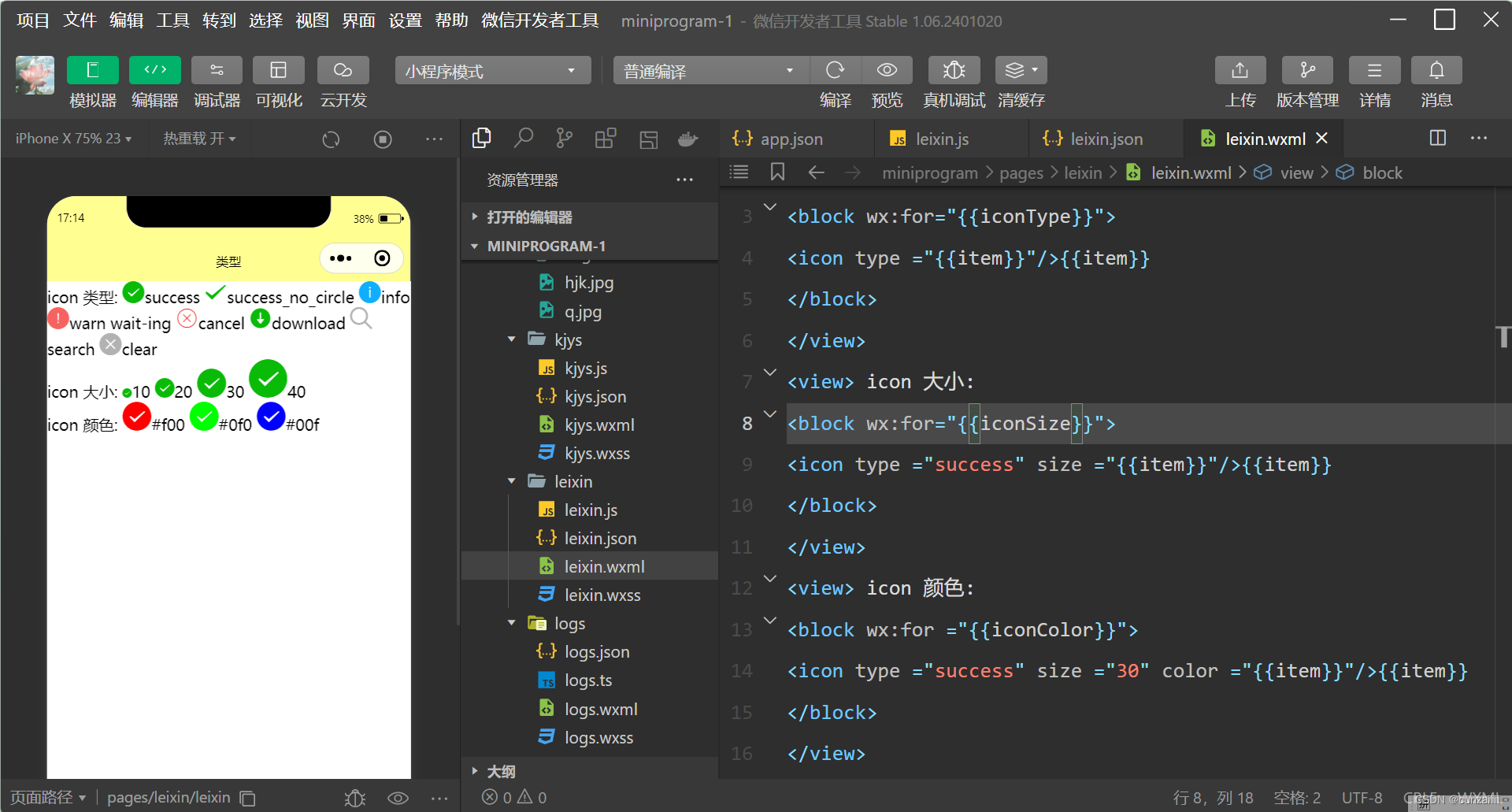Open project details icon
Screen dimensions: 1512x812
click(1374, 70)
